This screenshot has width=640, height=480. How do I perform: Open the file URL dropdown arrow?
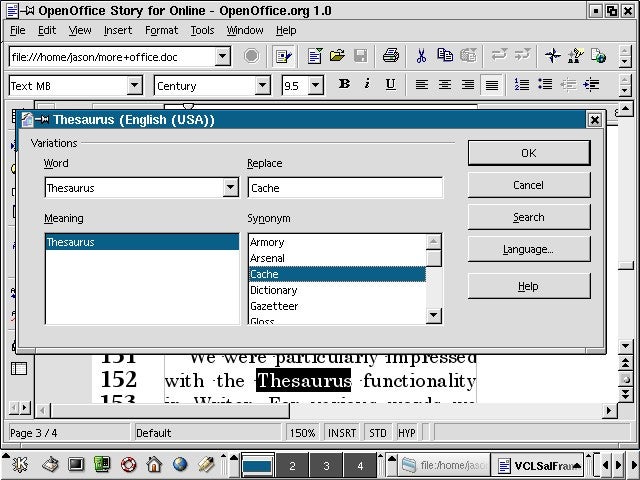[222, 56]
